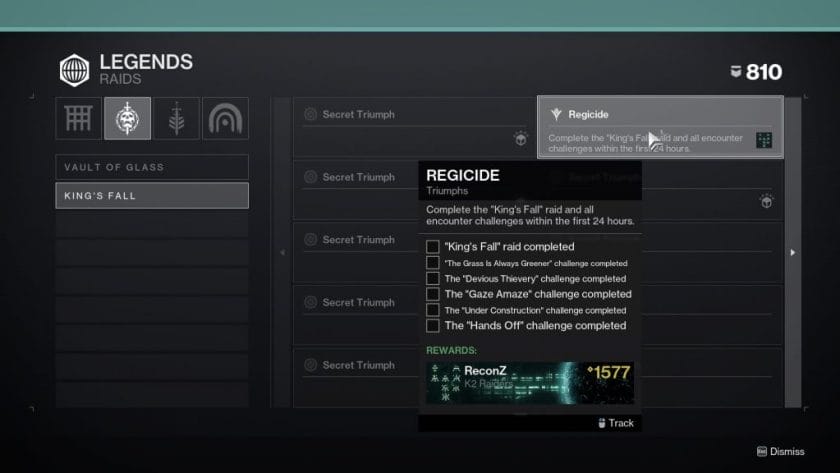Click the Regicide triumph crown icon
Screen dimensions: 840x473
[556, 114]
